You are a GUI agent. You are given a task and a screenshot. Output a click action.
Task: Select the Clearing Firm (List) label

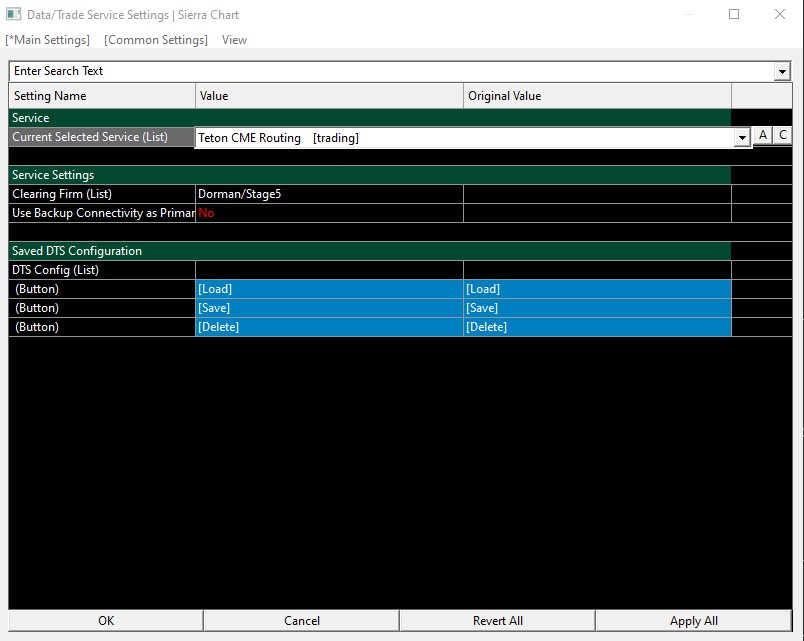pyautogui.click(x=102, y=194)
